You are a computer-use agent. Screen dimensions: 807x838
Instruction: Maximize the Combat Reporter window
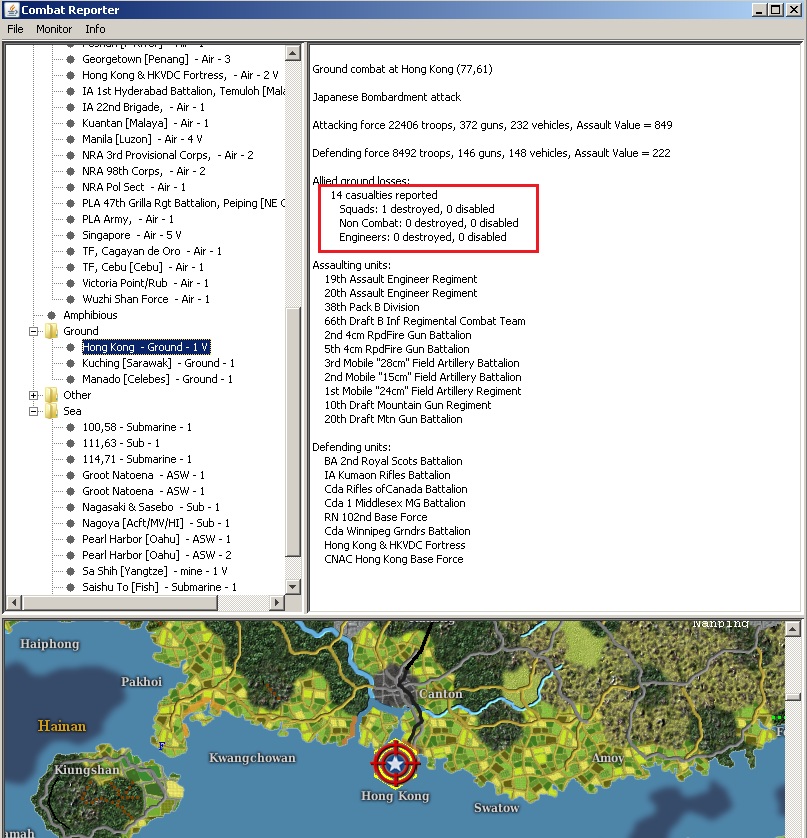coord(776,10)
